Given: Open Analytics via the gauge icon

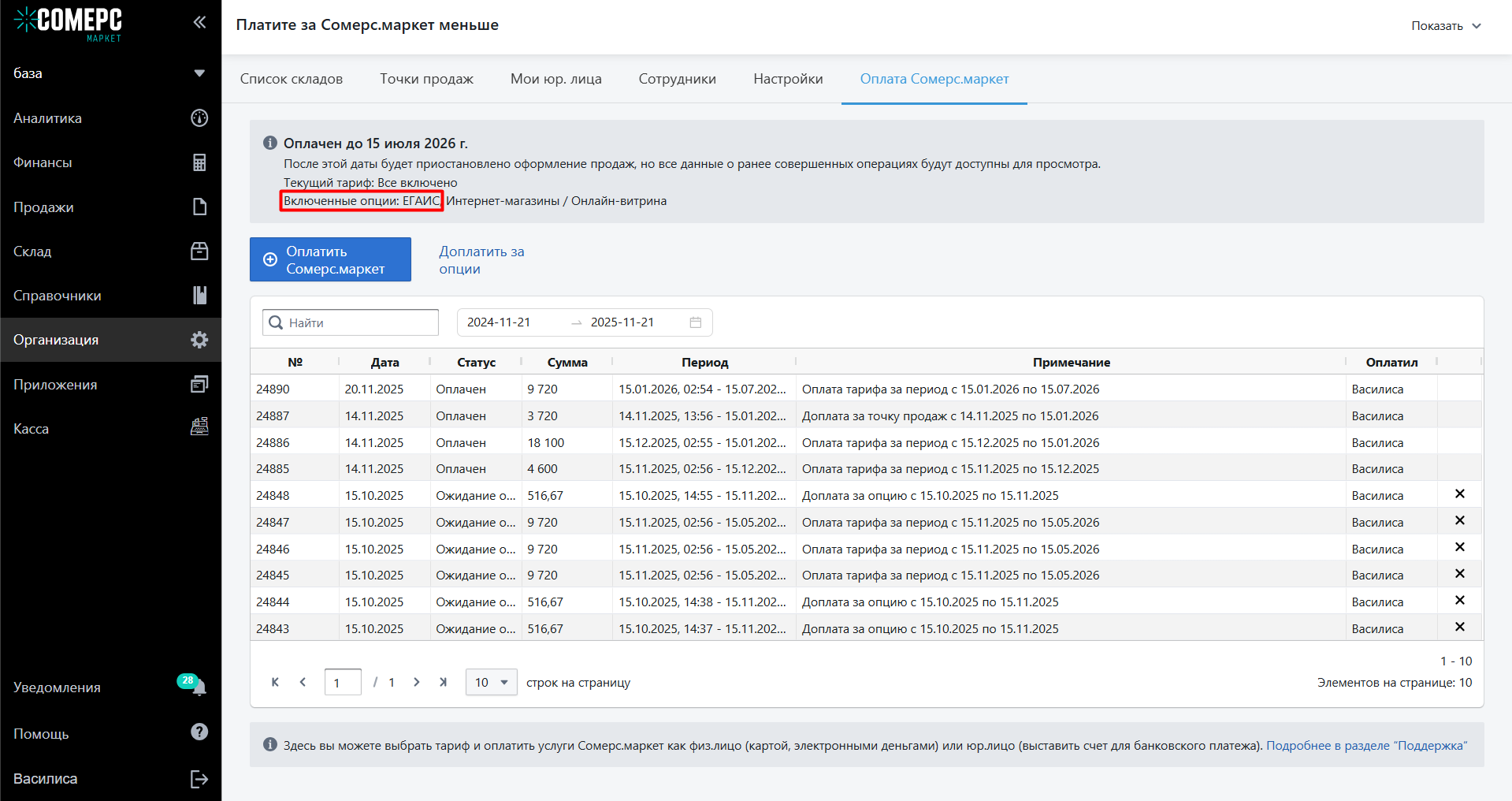Looking at the screenshot, I should (199, 118).
